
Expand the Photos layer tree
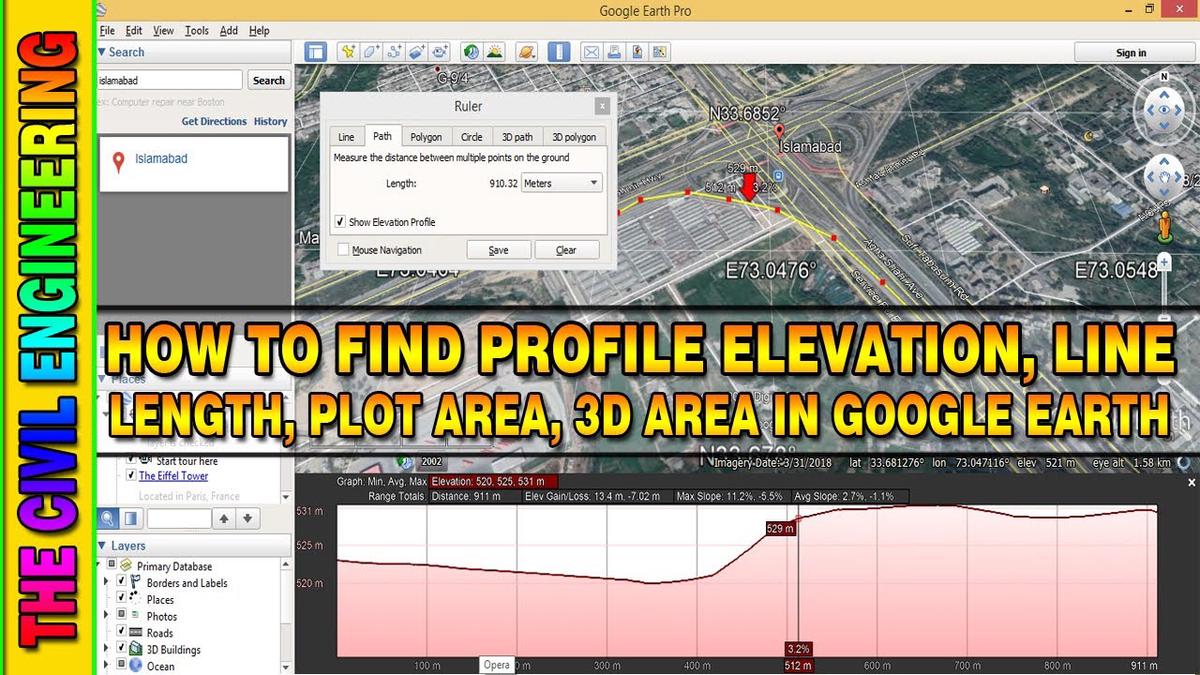(104, 615)
